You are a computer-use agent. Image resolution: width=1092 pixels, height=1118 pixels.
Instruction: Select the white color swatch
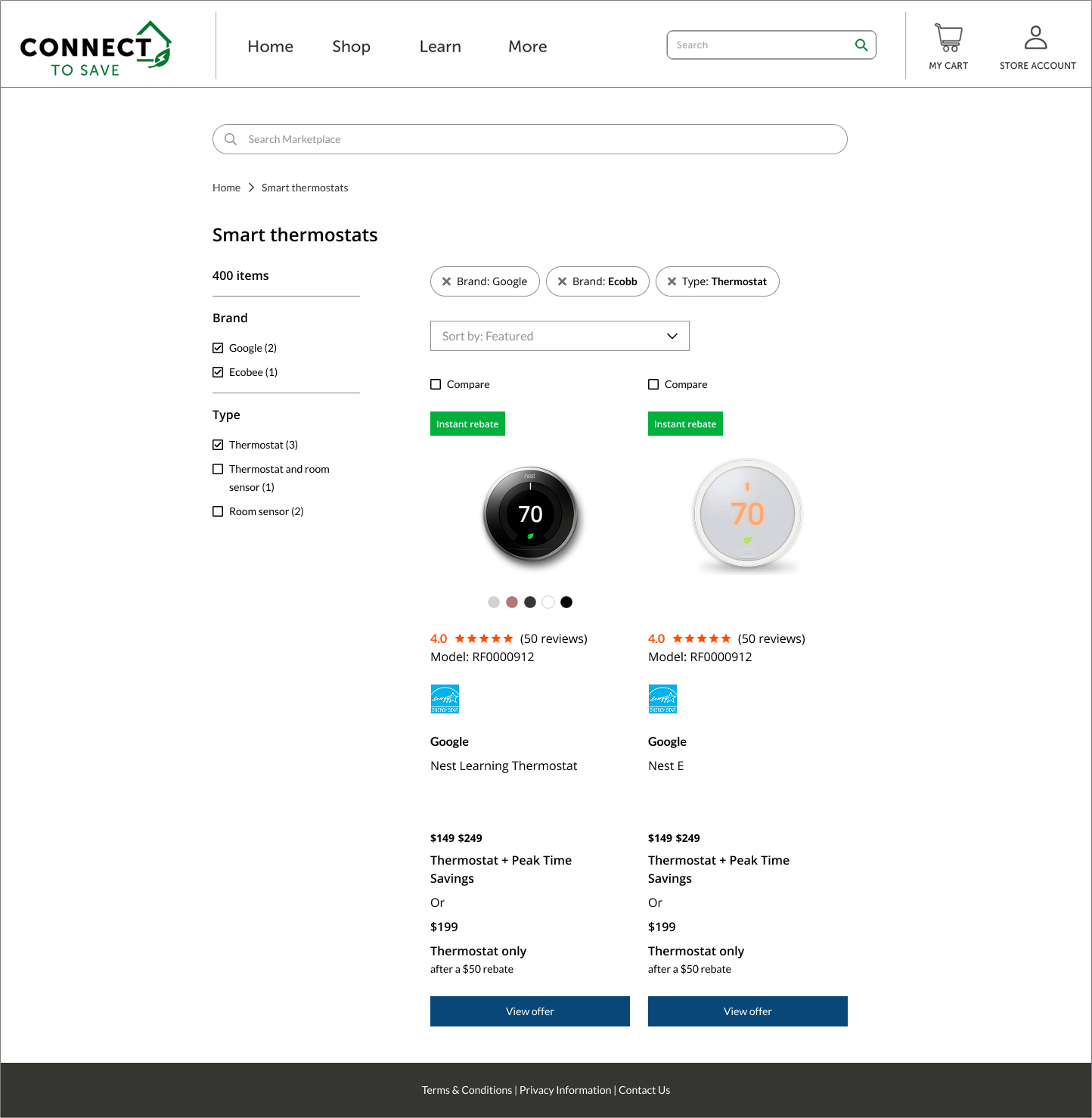pos(548,602)
